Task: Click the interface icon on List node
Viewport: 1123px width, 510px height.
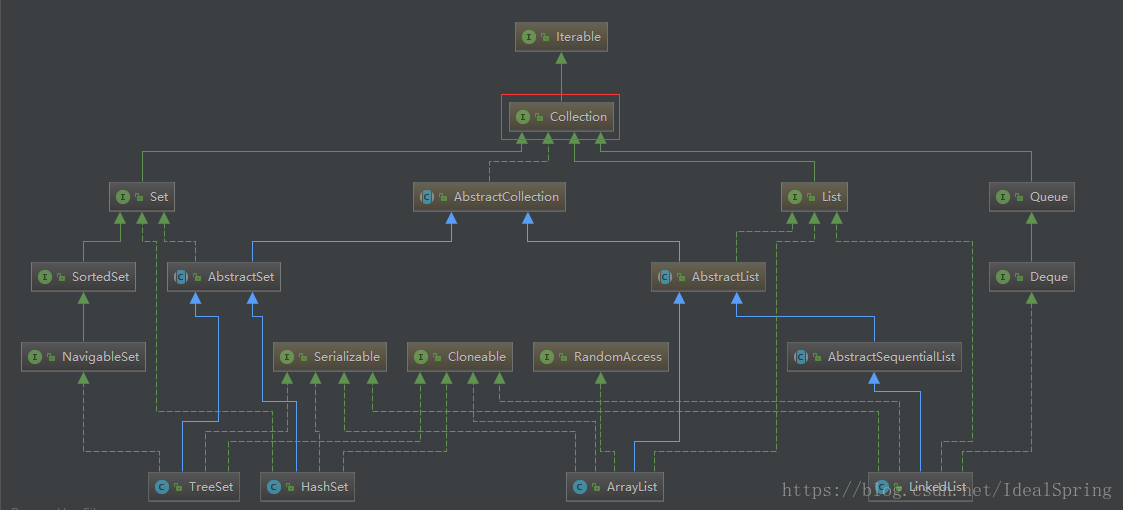Action: (795, 197)
